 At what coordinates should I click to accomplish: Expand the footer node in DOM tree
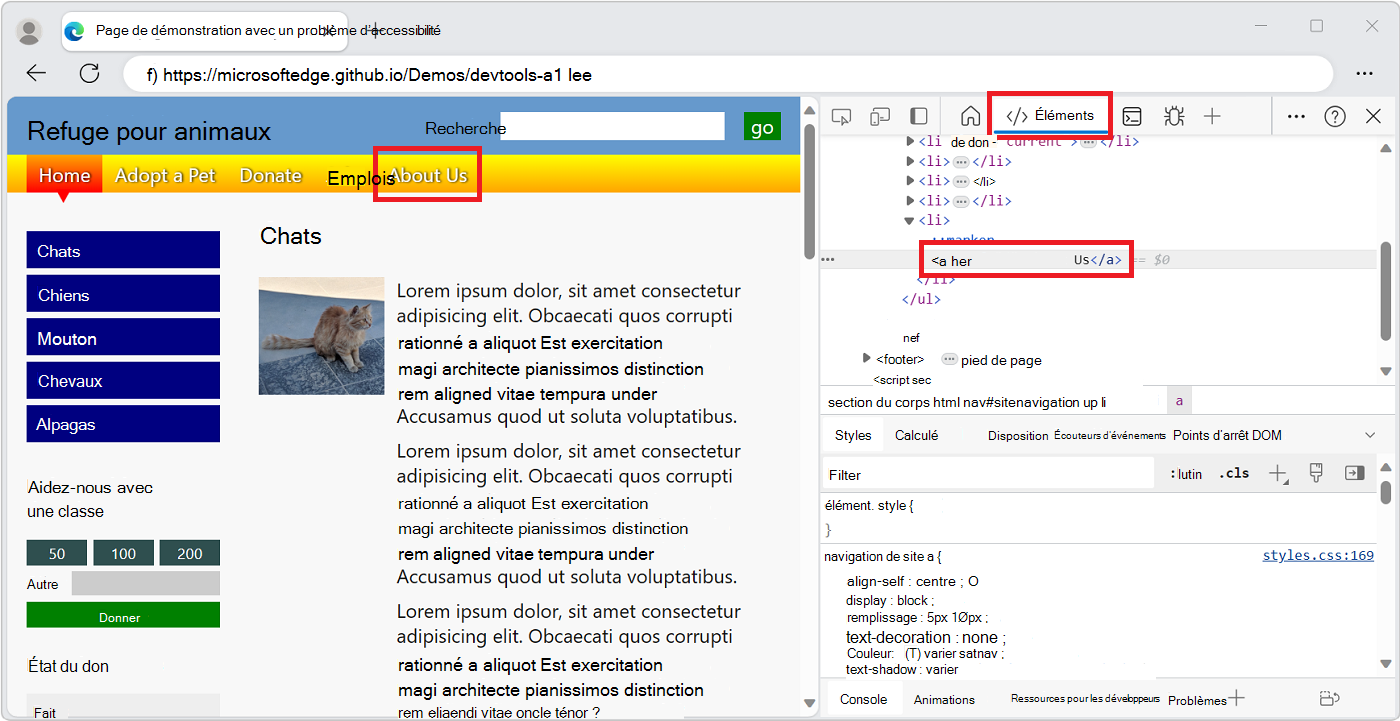click(x=866, y=358)
